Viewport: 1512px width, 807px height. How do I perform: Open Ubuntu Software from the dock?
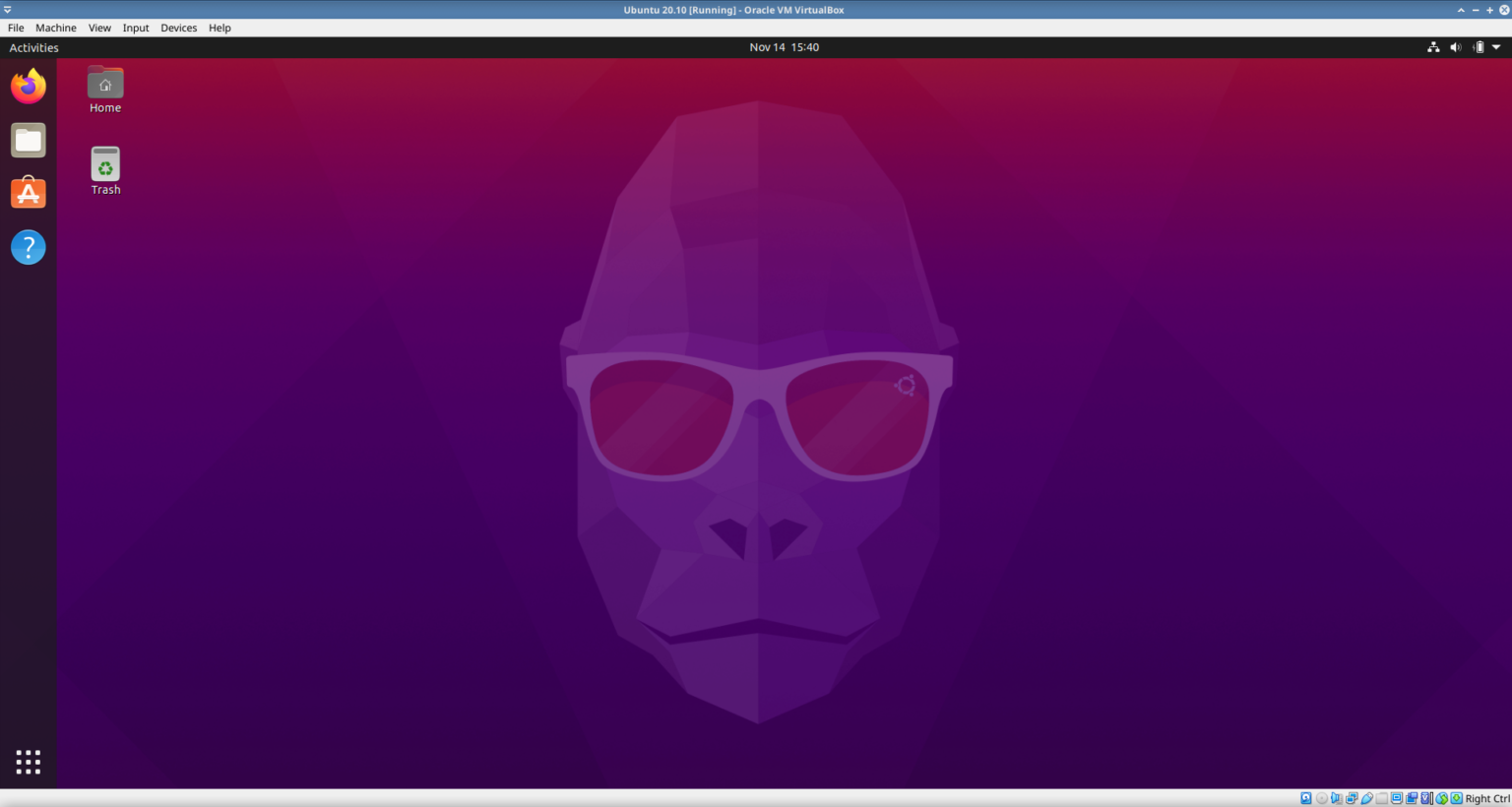pos(29,193)
